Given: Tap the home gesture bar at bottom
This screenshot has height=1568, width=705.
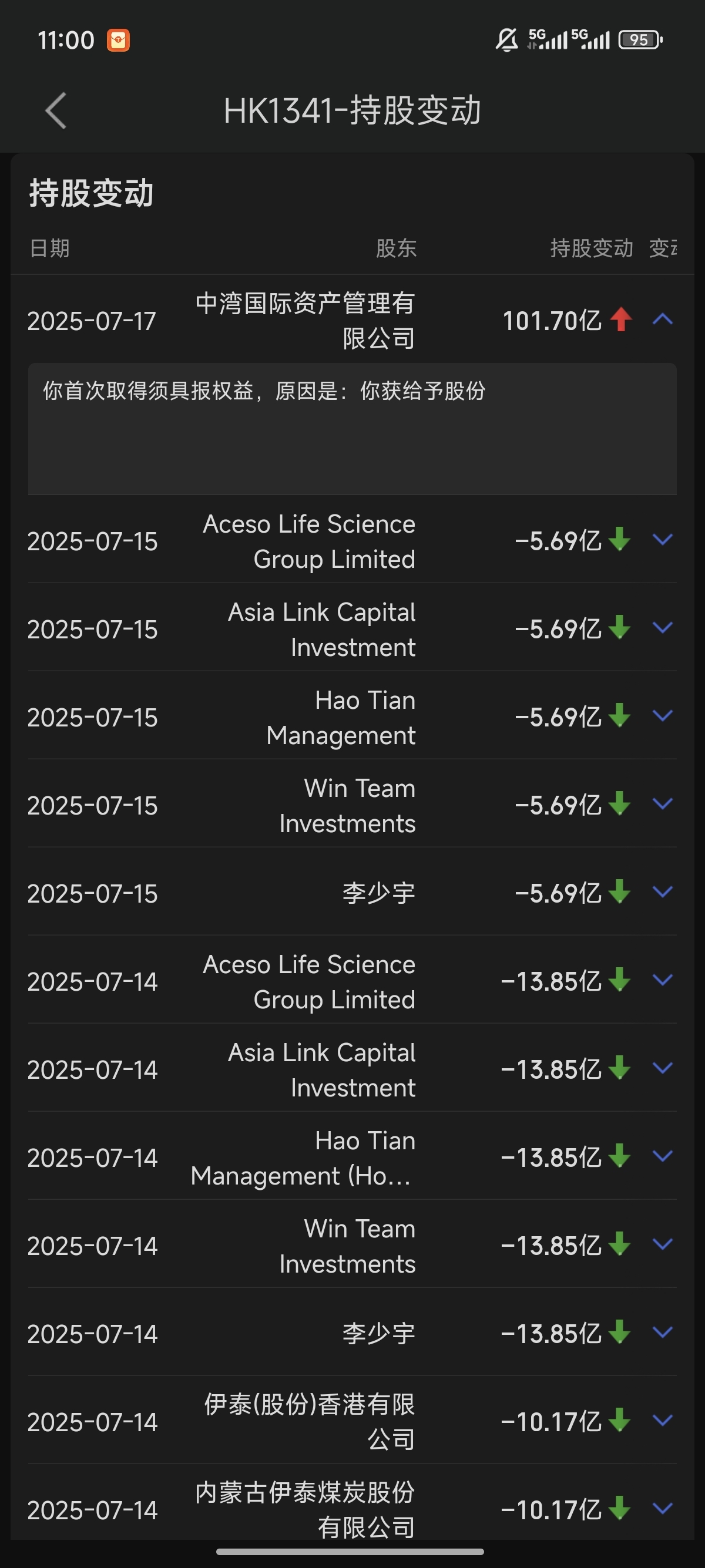Looking at the screenshot, I should pyautogui.click(x=350, y=1552).
